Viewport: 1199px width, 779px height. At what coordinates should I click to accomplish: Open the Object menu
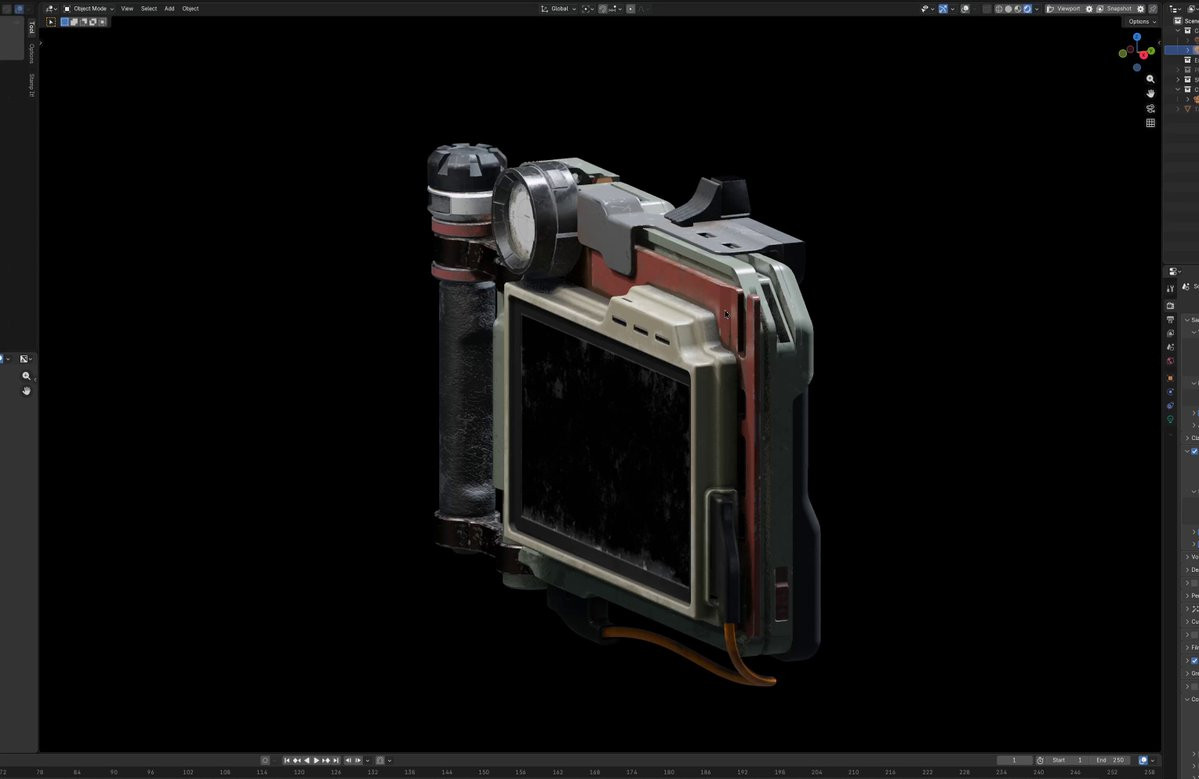(x=190, y=8)
